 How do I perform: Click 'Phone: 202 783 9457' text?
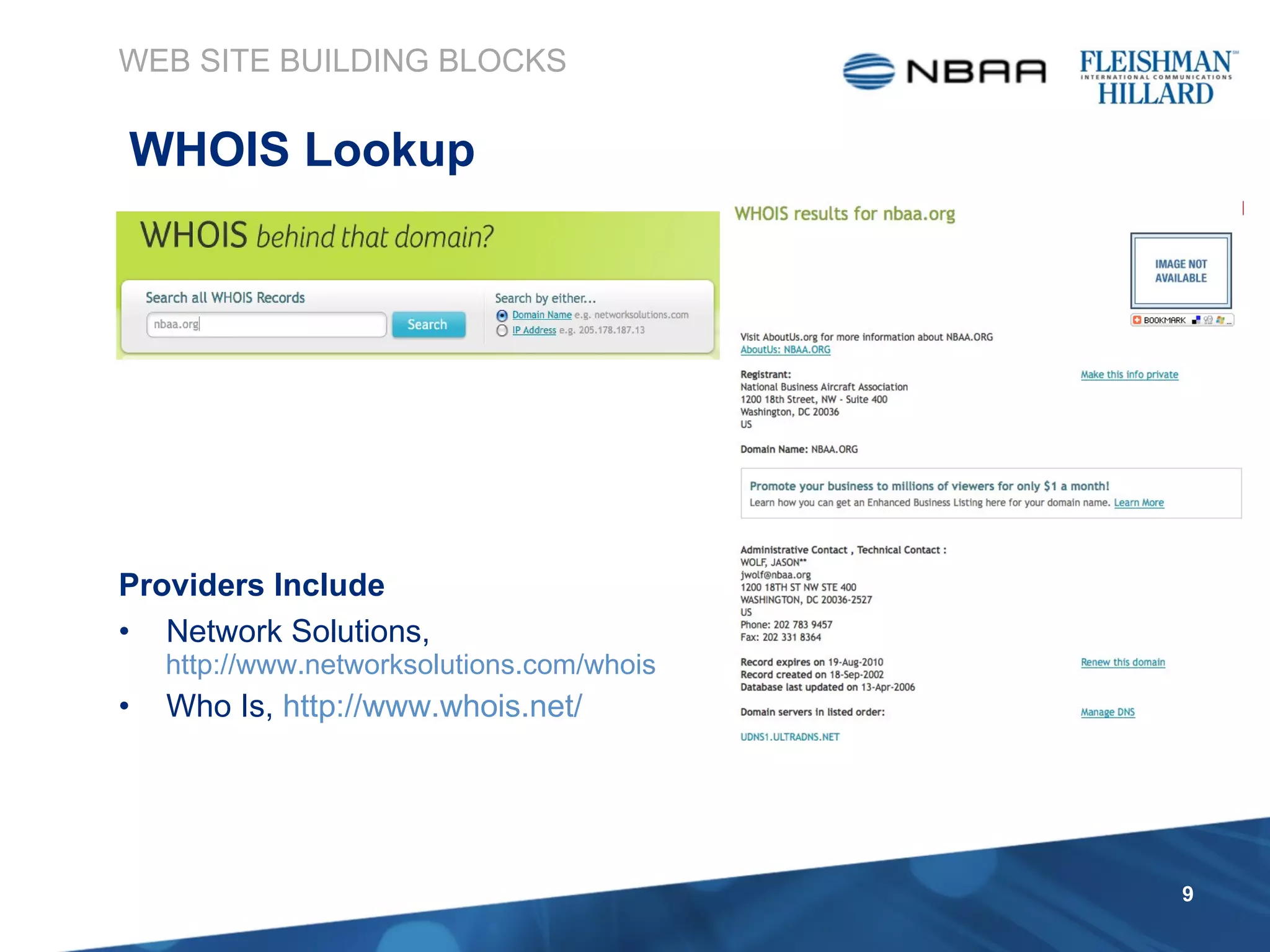[x=786, y=625]
